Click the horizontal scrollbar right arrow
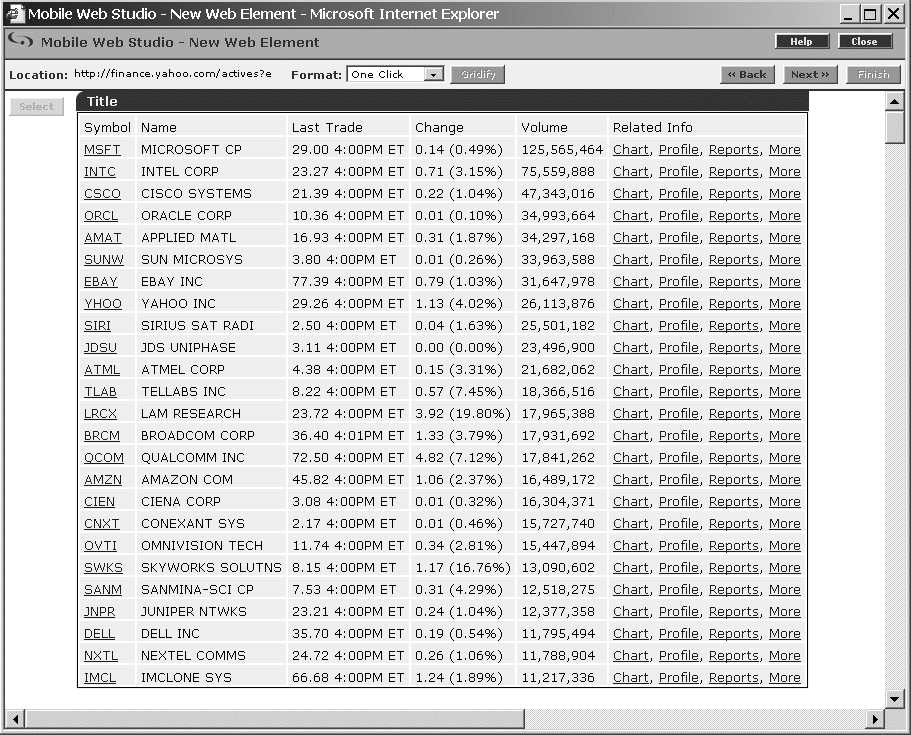 click(874, 719)
